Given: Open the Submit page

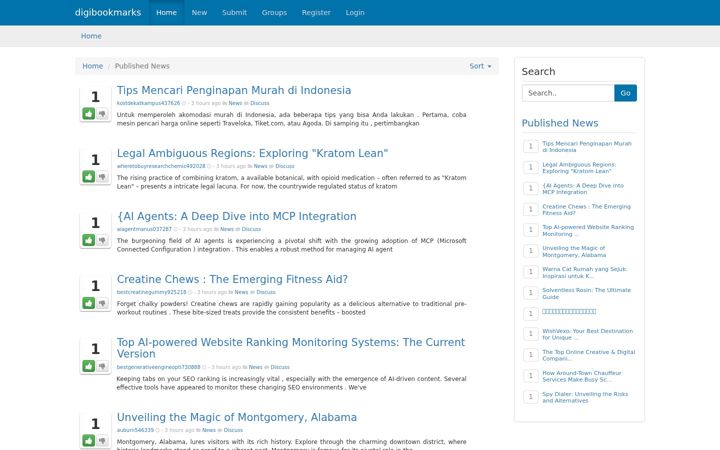Looking at the screenshot, I should point(234,12).
